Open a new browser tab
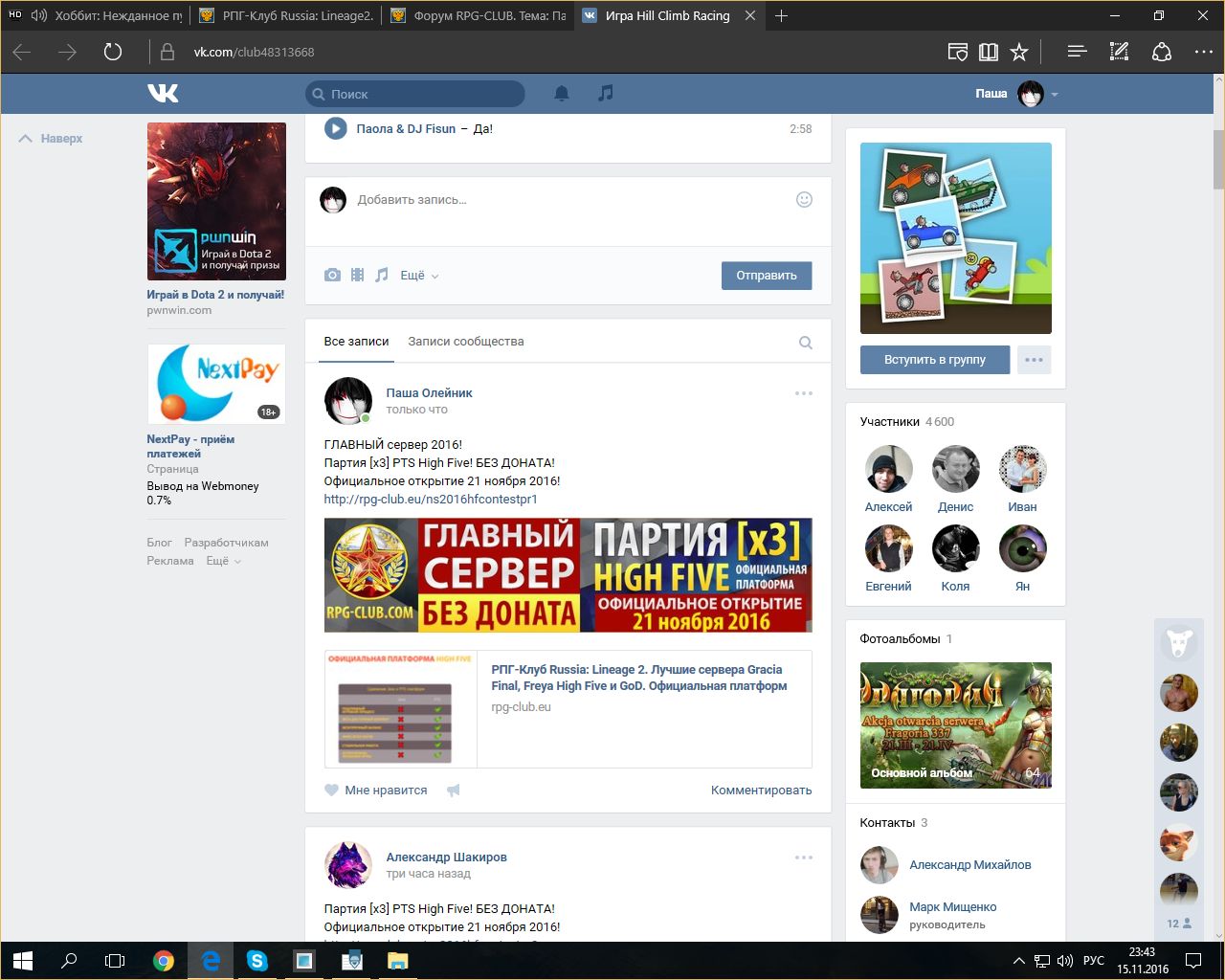The image size is (1225, 980). tap(781, 15)
